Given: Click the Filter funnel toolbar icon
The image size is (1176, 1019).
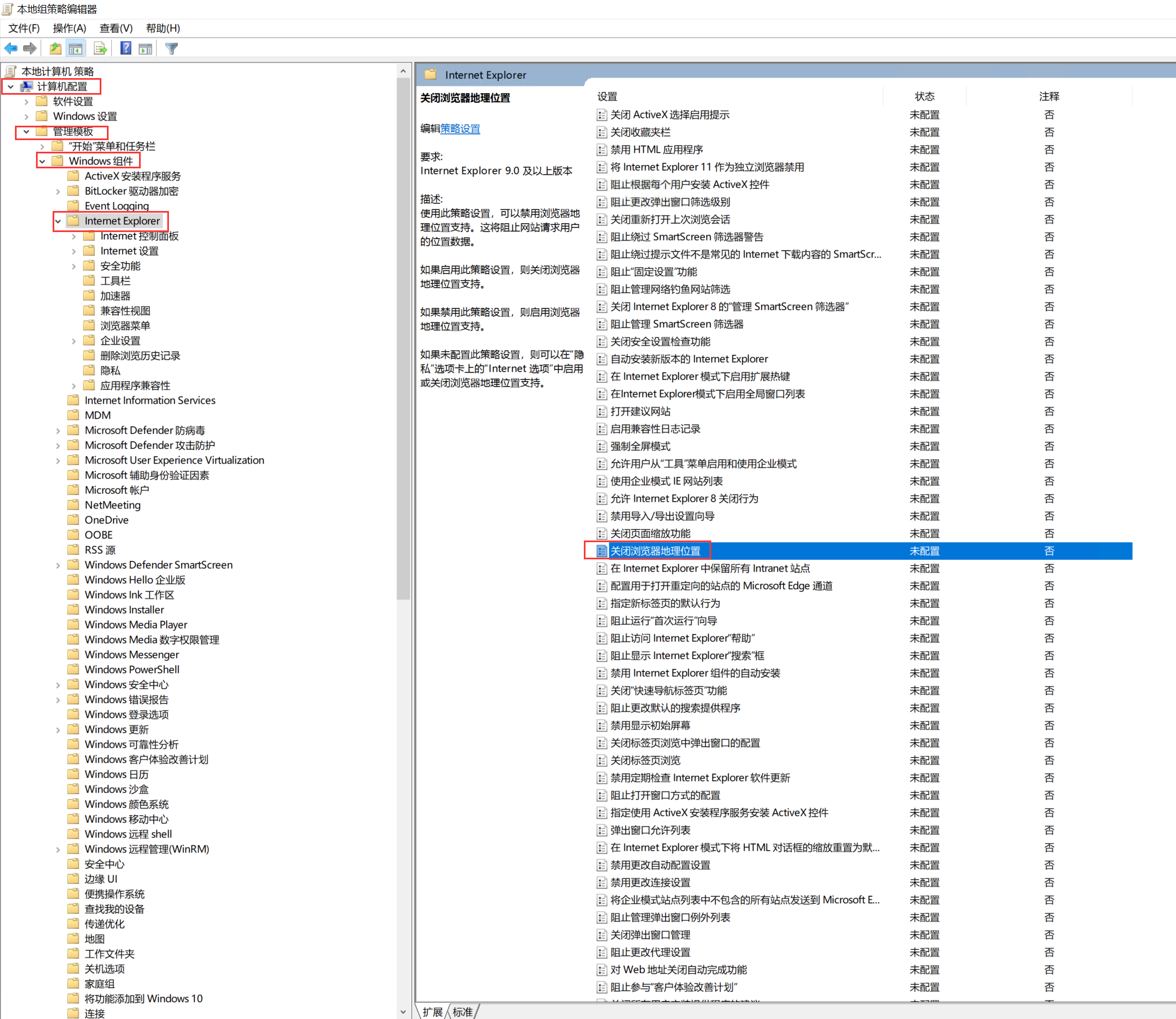Looking at the screenshot, I should [x=171, y=49].
